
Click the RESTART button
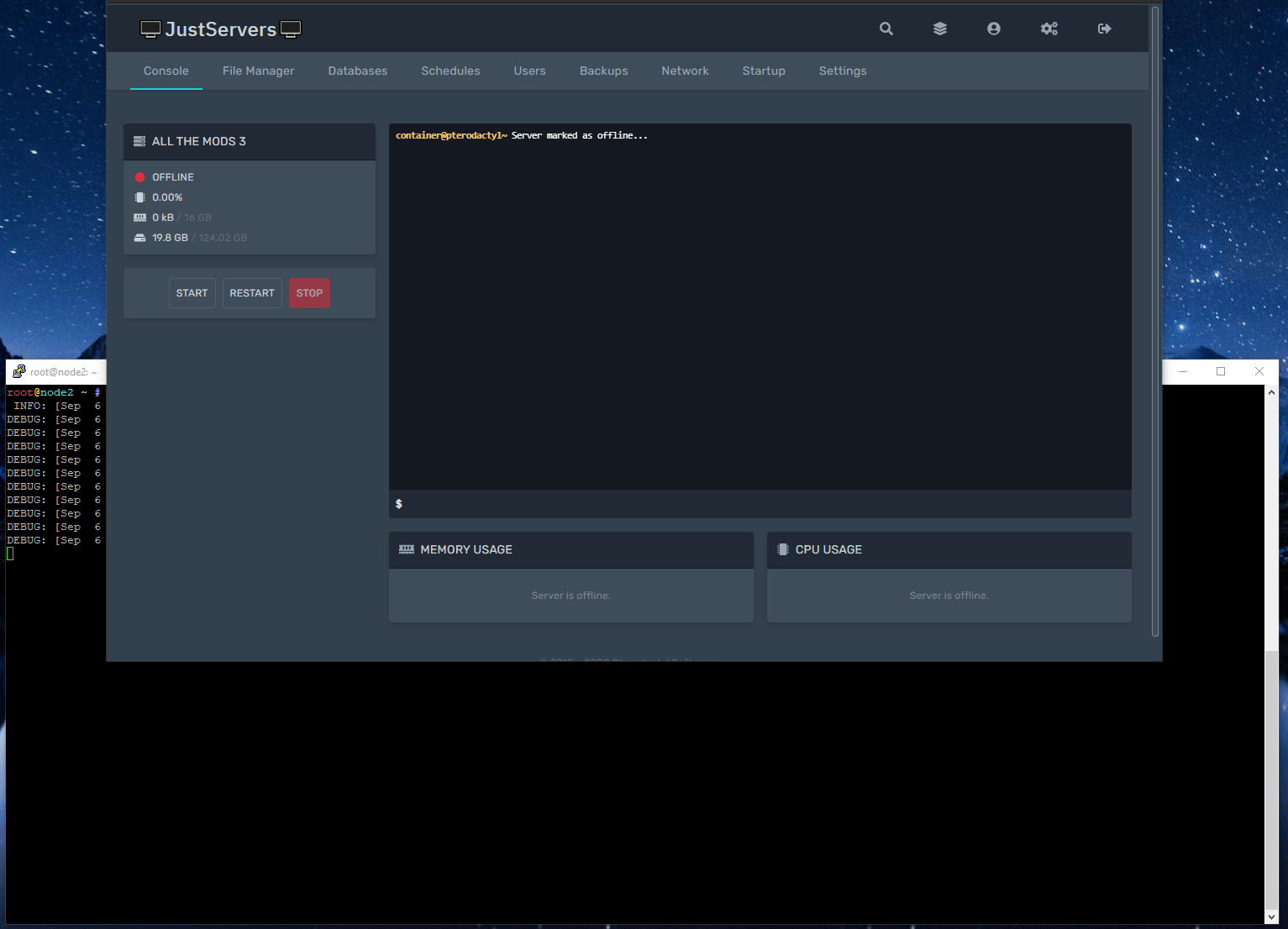(252, 292)
